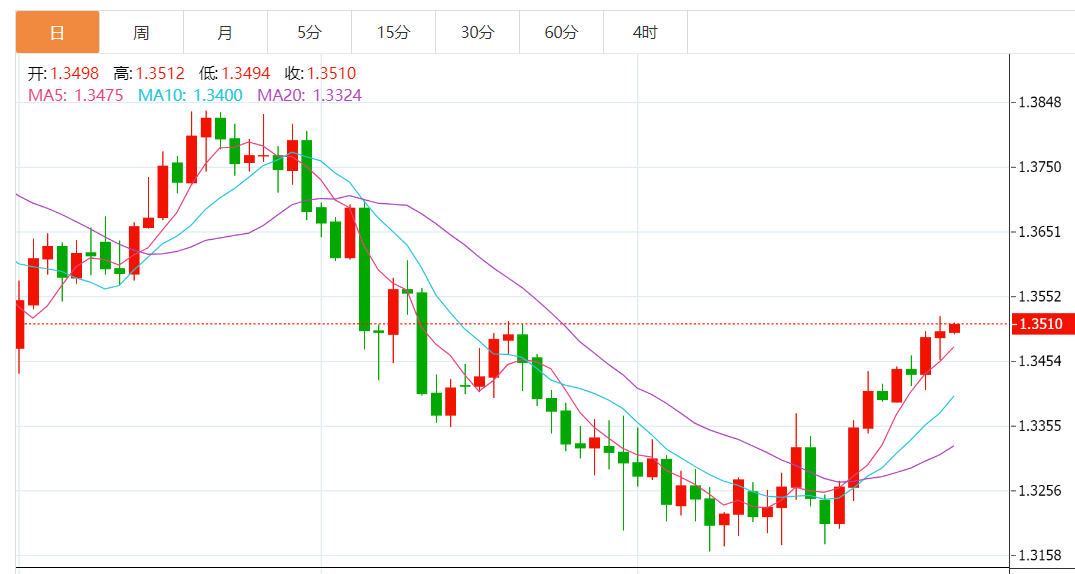Click the 1.3651 price axis label
1075x574 pixels.
[x=1038, y=232]
